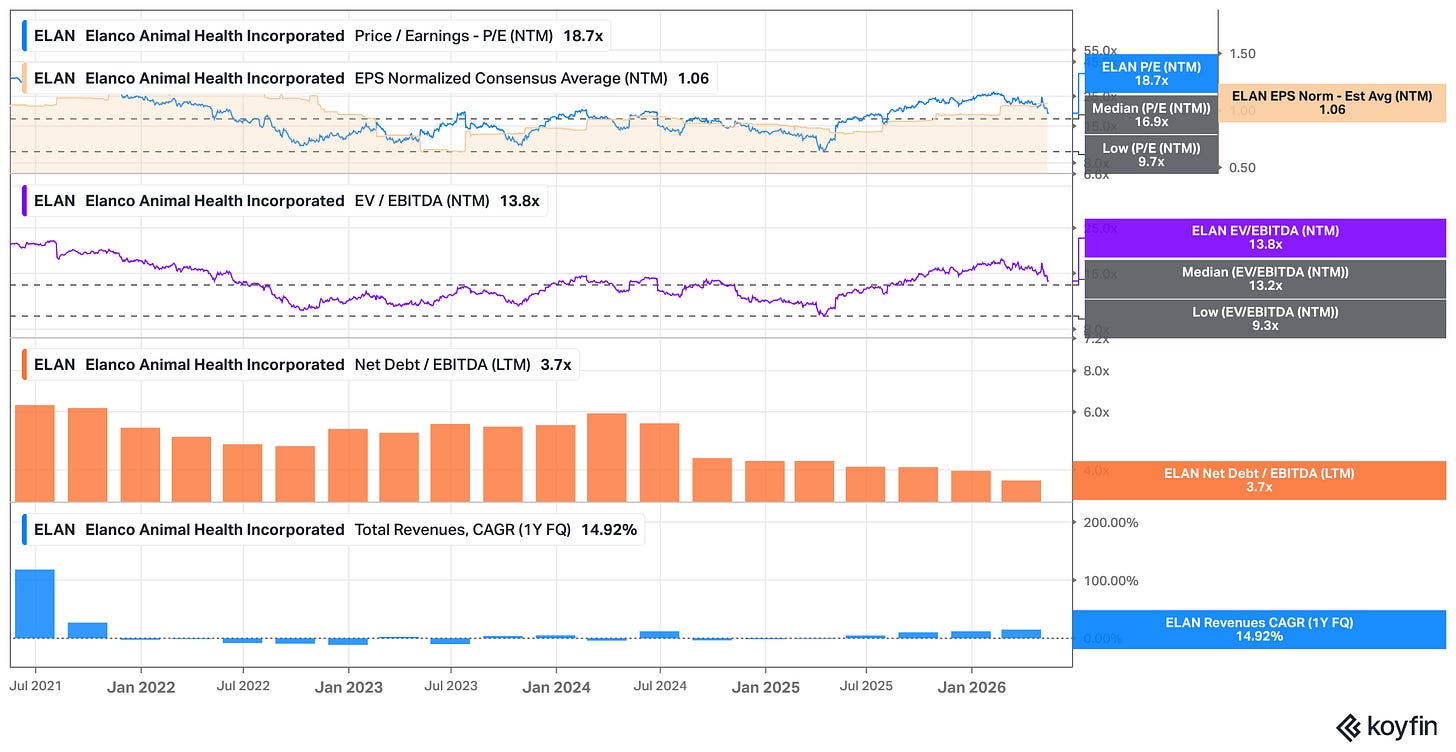Click the tallest blue Total Revenues CAGR bar
The width and height of the screenshot is (1456, 752).
coord(35,603)
